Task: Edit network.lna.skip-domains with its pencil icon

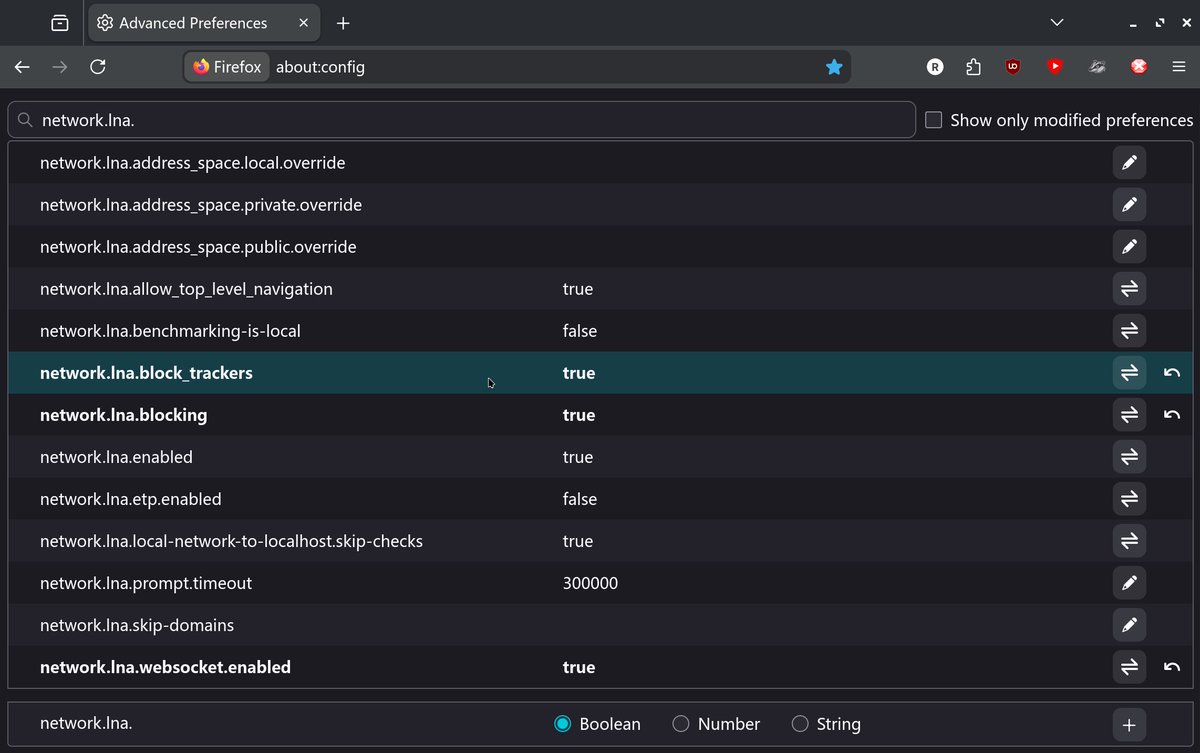Action: pos(1129,625)
